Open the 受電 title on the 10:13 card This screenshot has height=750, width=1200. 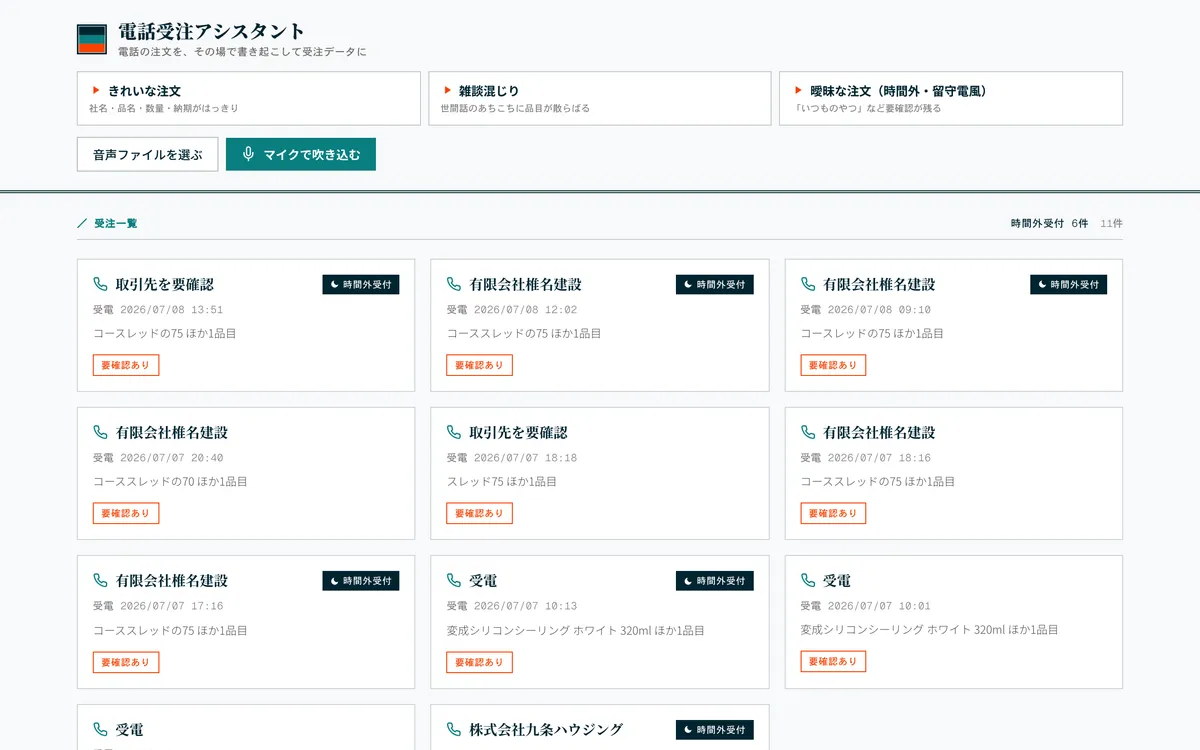tap(483, 580)
